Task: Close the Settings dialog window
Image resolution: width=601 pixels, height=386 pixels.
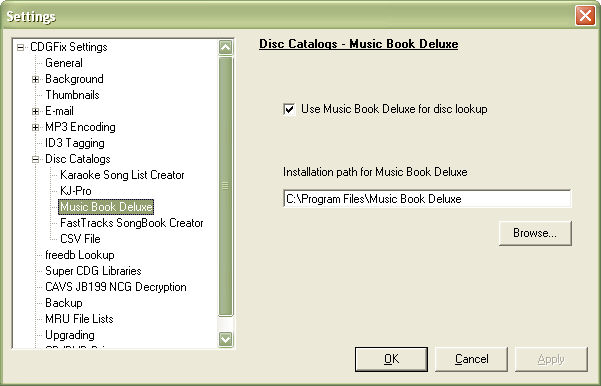Action: tap(585, 16)
